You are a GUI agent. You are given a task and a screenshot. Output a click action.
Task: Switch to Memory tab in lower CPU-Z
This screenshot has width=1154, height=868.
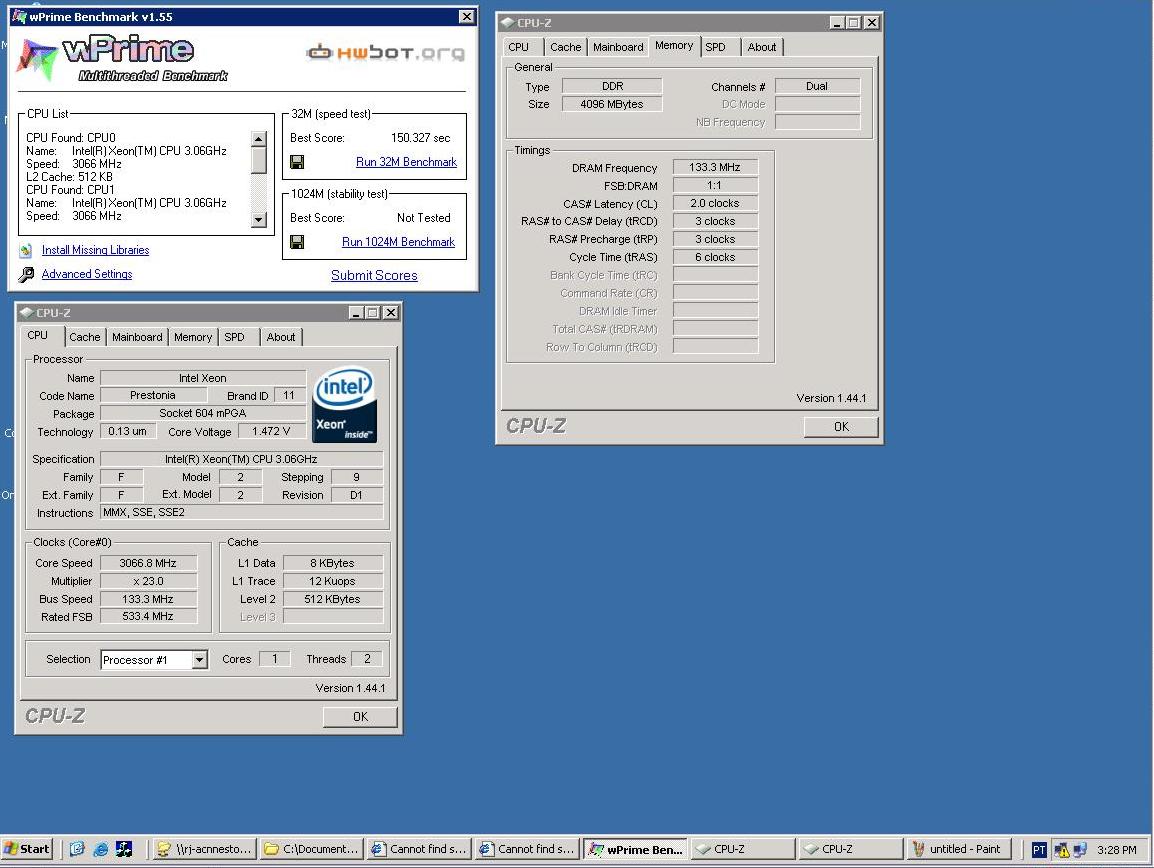pos(193,337)
